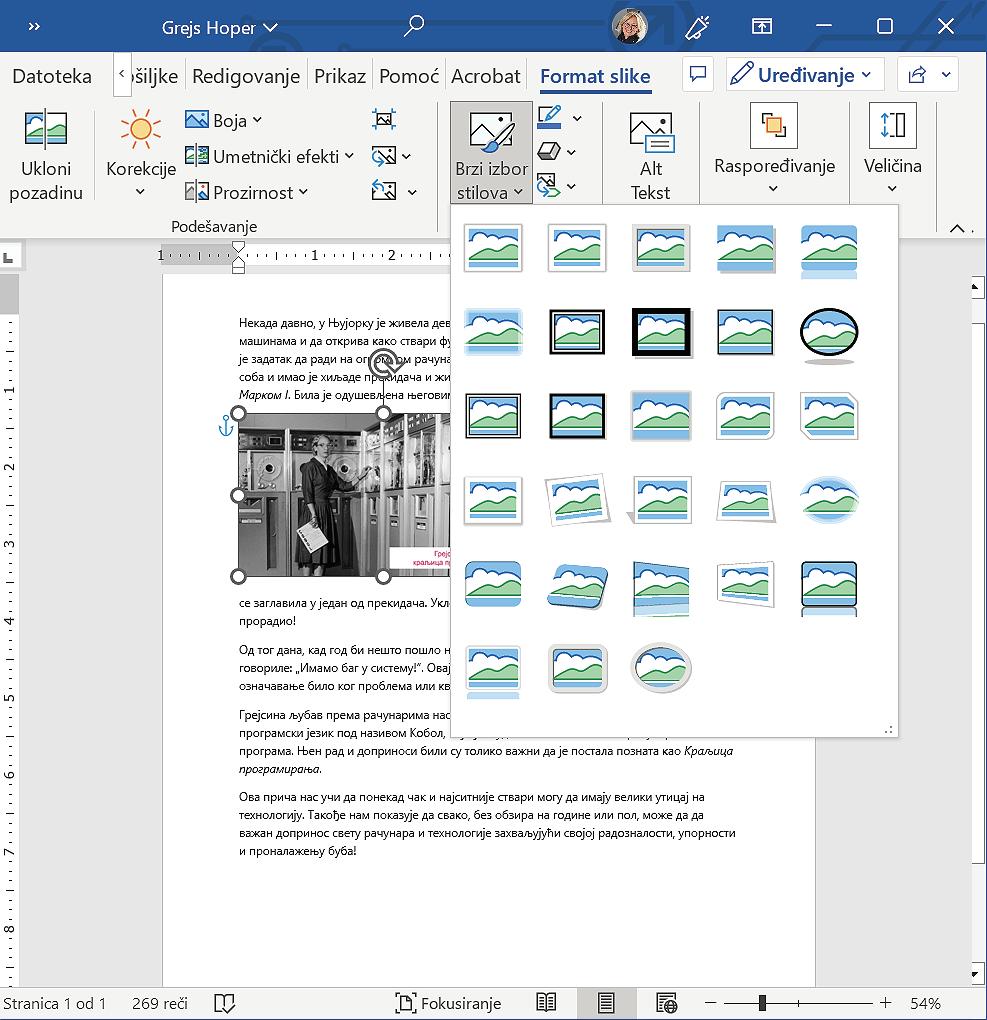The image size is (987, 1020).
Task: Switch to Web Layout view in status bar
Action: [666, 1003]
